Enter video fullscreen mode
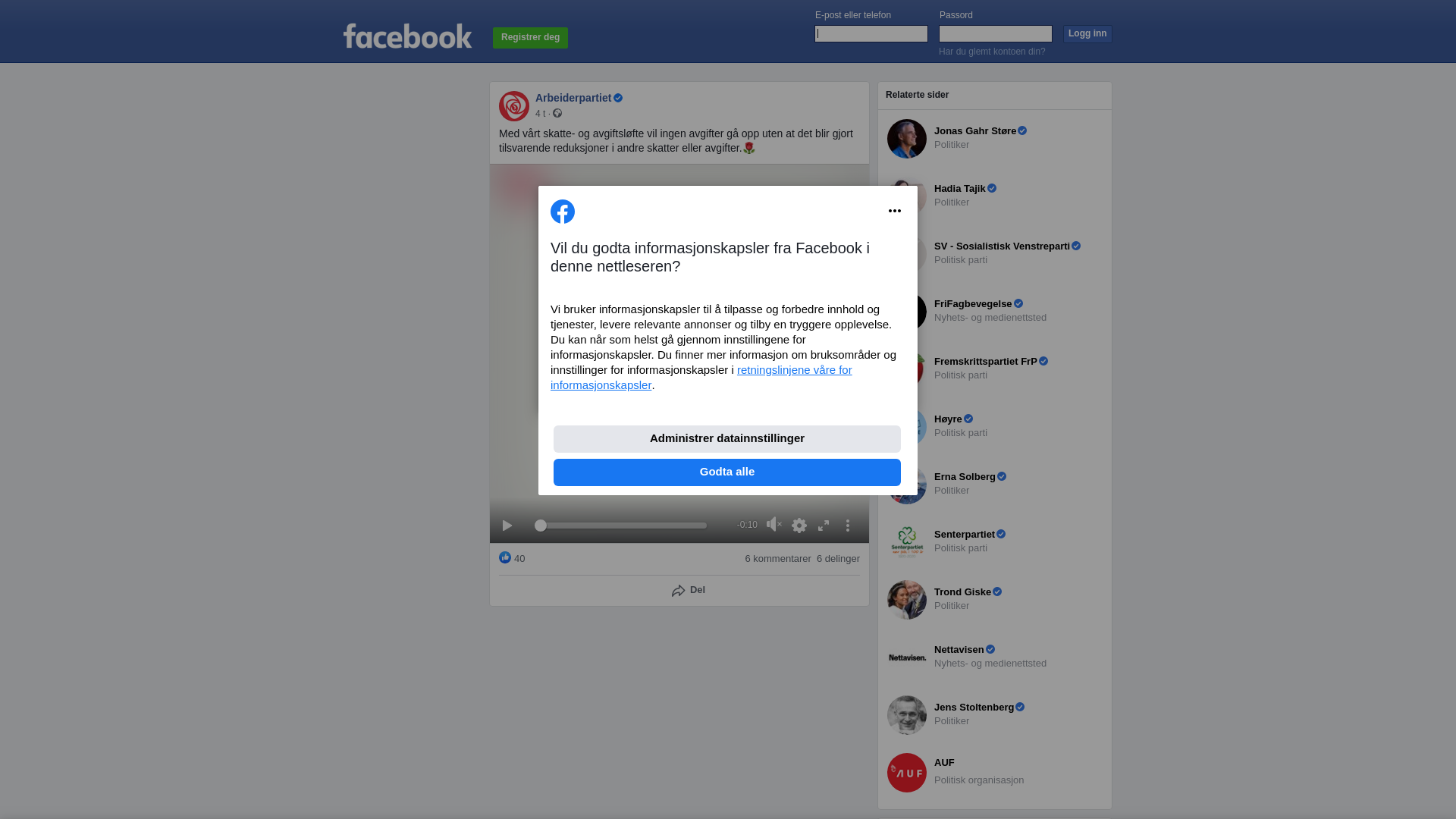1456x819 pixels. (x=824, y=526)
